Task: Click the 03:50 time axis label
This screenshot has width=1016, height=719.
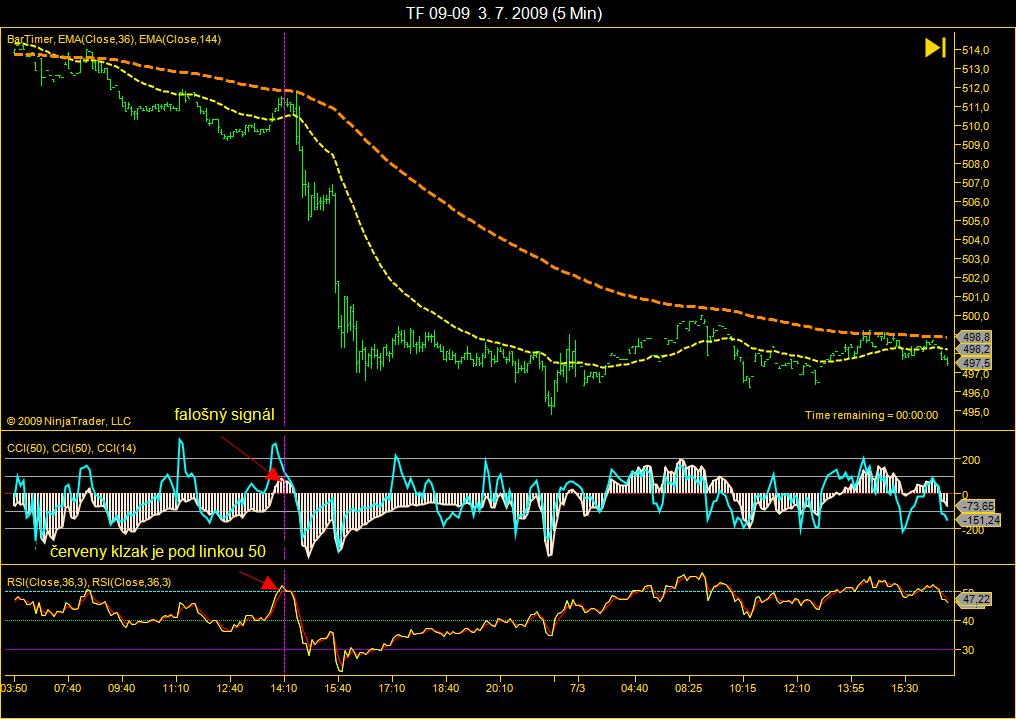Action: [14, 688]
